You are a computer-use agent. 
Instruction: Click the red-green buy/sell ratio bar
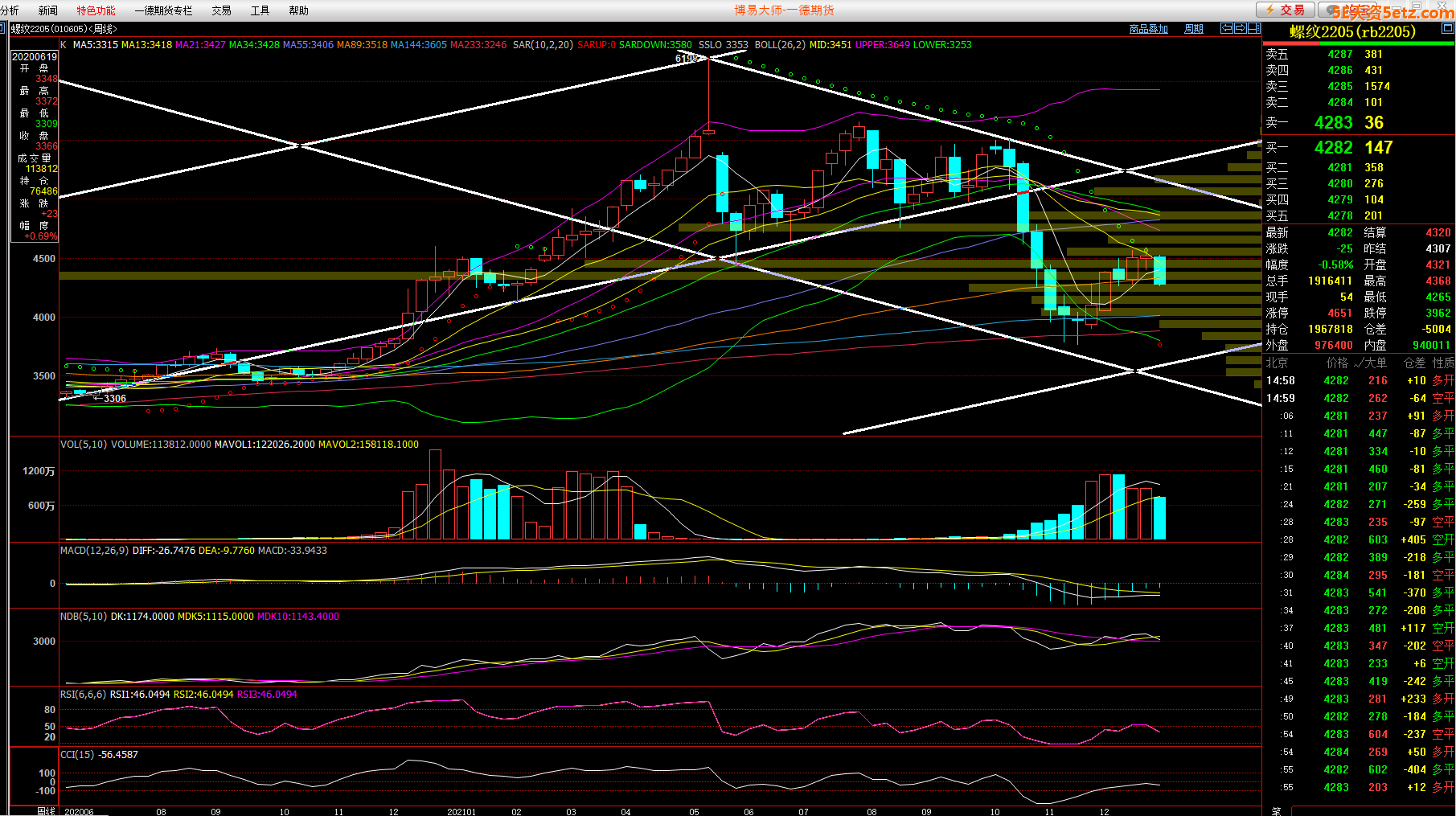[1359, 43]
